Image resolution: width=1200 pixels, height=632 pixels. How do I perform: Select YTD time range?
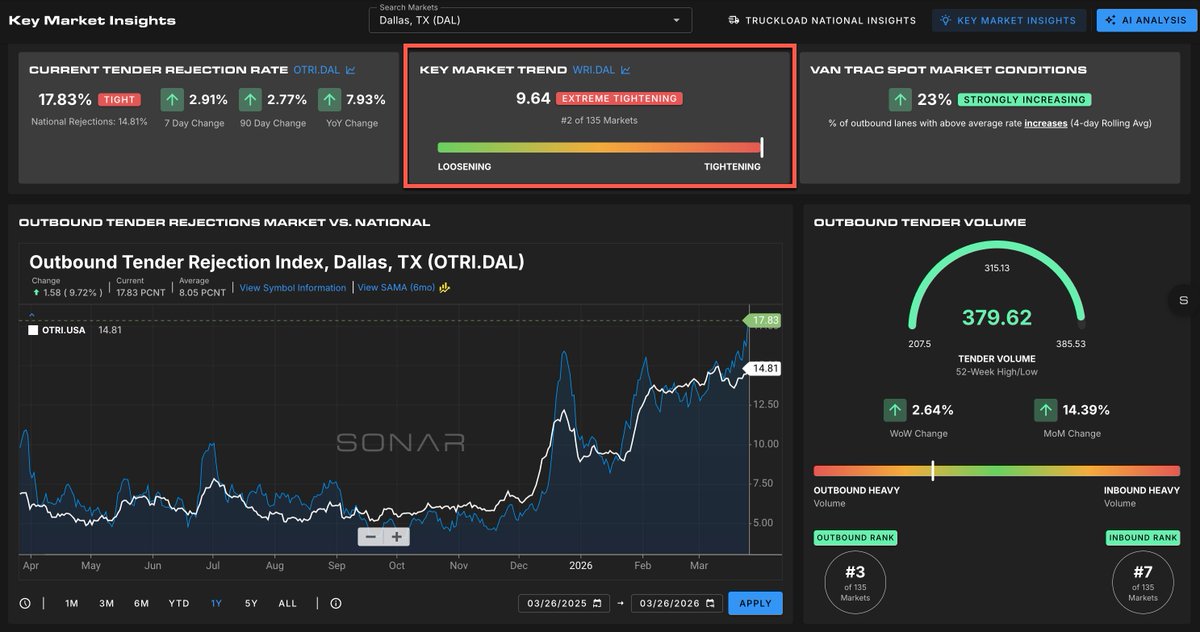[179, 603]
